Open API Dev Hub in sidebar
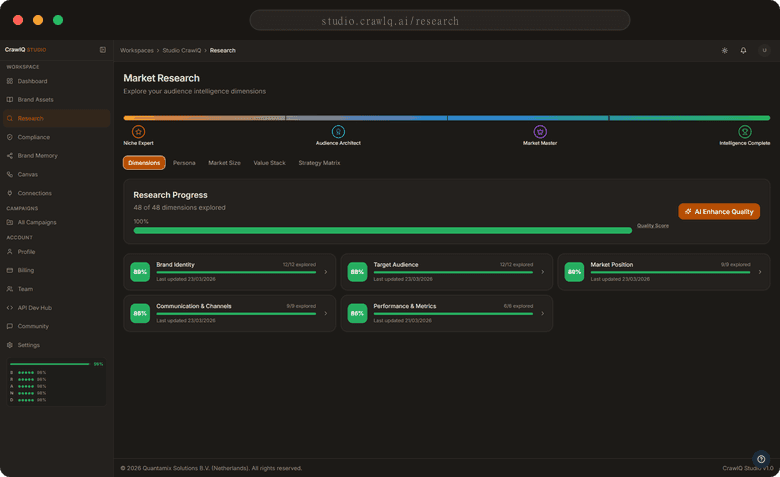Viewport: 780px width, 477px height. 56,308
